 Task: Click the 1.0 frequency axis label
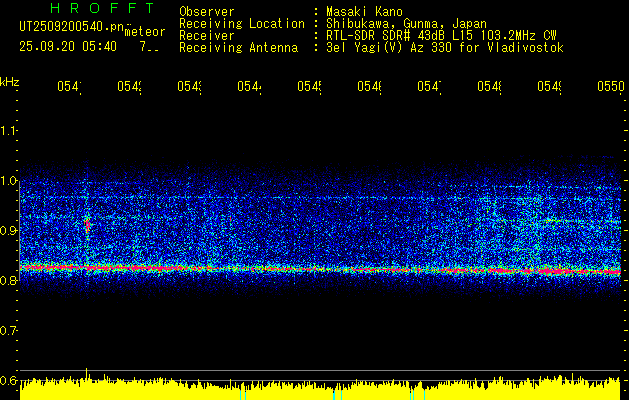click(8, 180)
